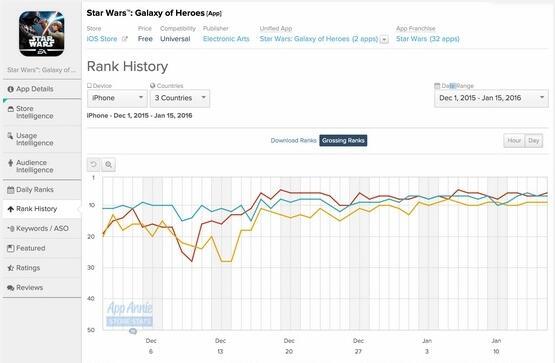555x363 pixels.
Task: Click the Featured icon in sidebar
Action: (11, 248)
